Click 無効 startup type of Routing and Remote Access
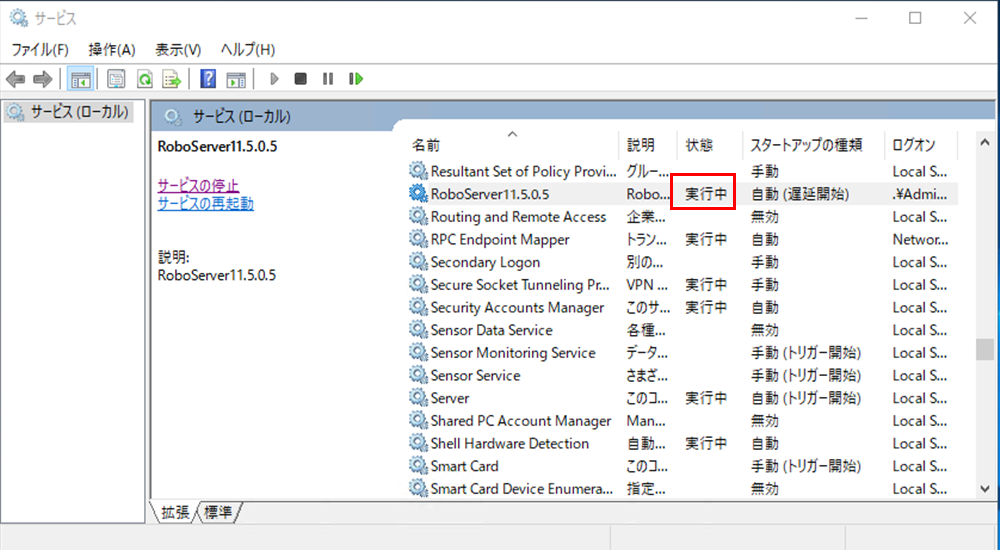The height and width of the screenshot is (550, 1000). coord(765,217)
